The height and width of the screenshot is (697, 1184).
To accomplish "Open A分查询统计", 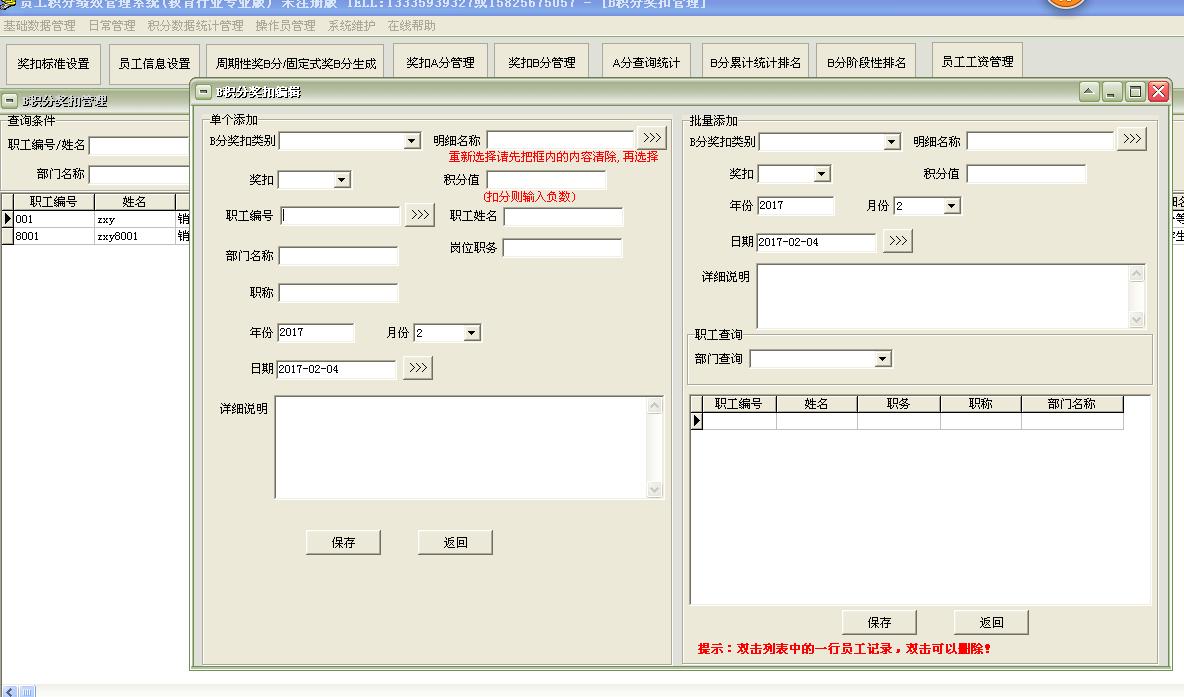I will (645, 60).
